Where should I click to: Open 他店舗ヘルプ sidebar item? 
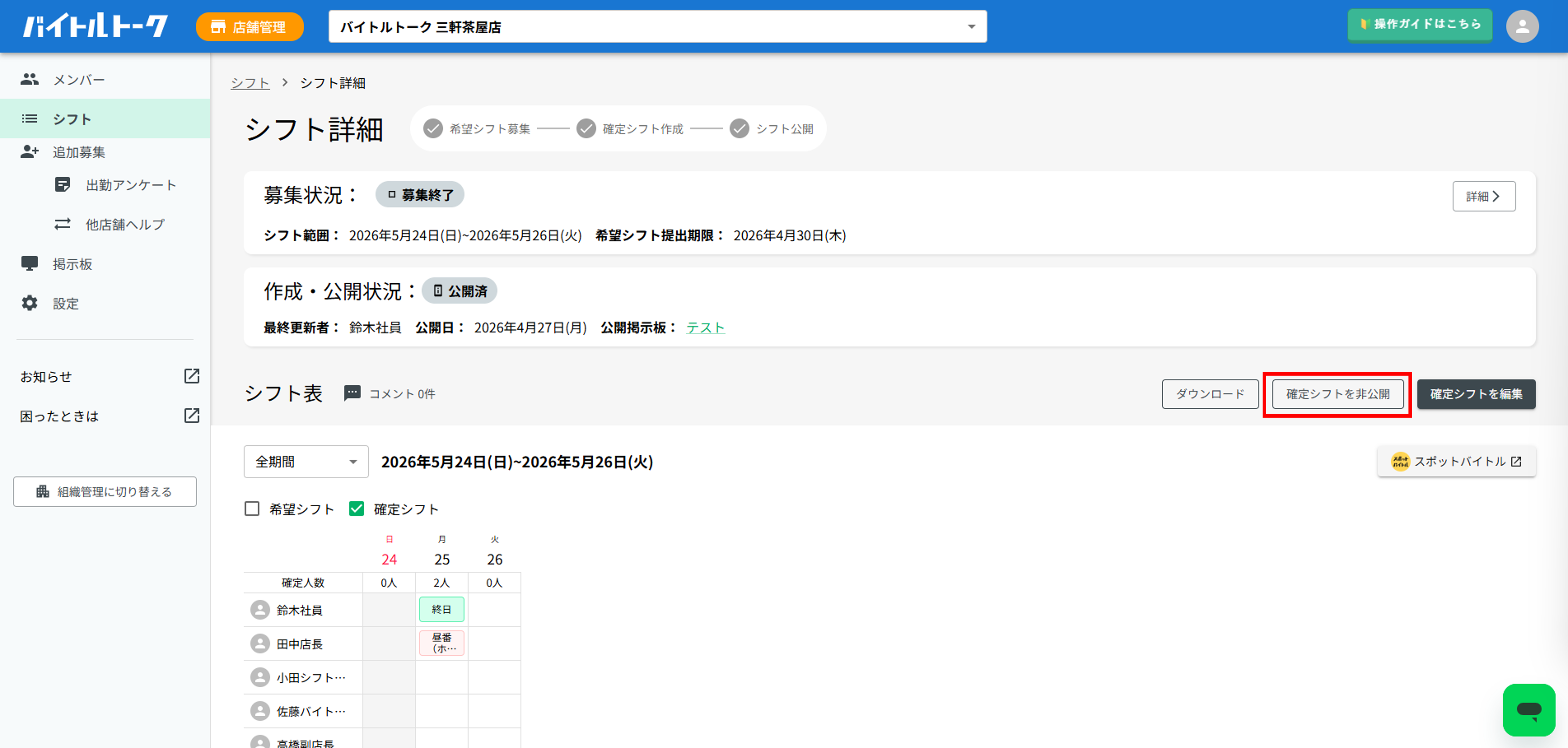(105, 224)
